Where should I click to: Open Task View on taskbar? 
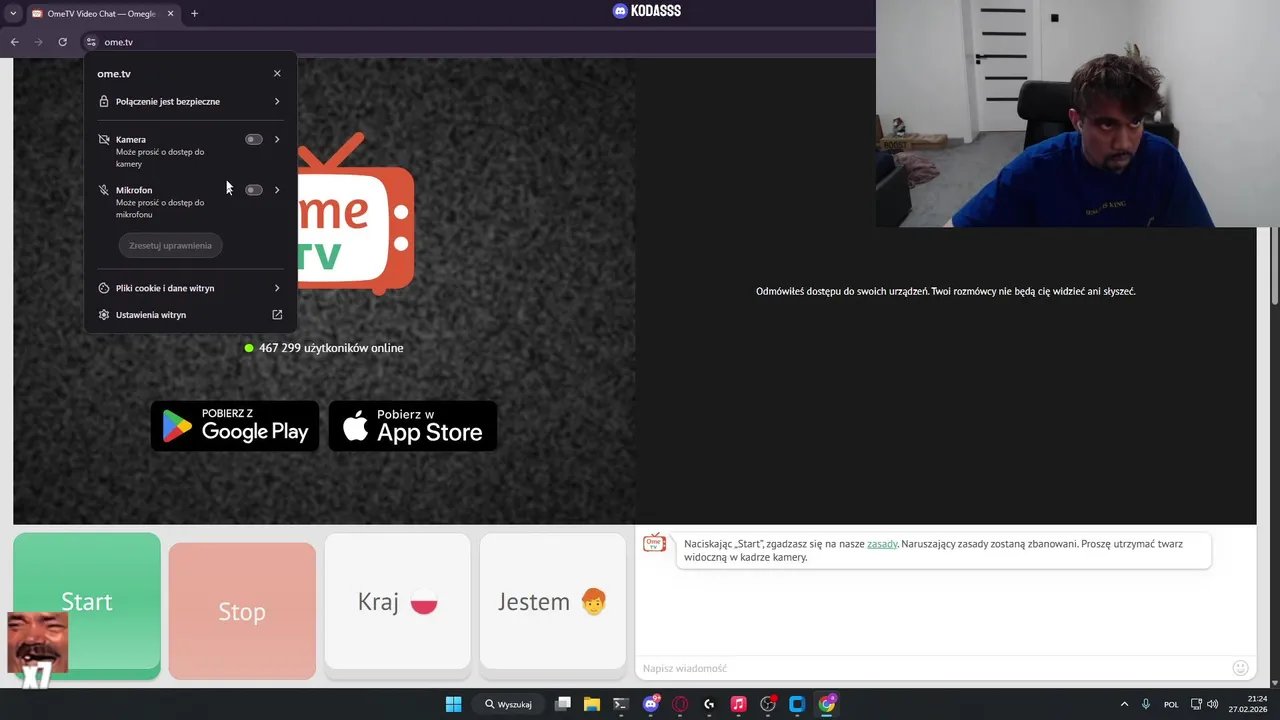pos(563,704)
